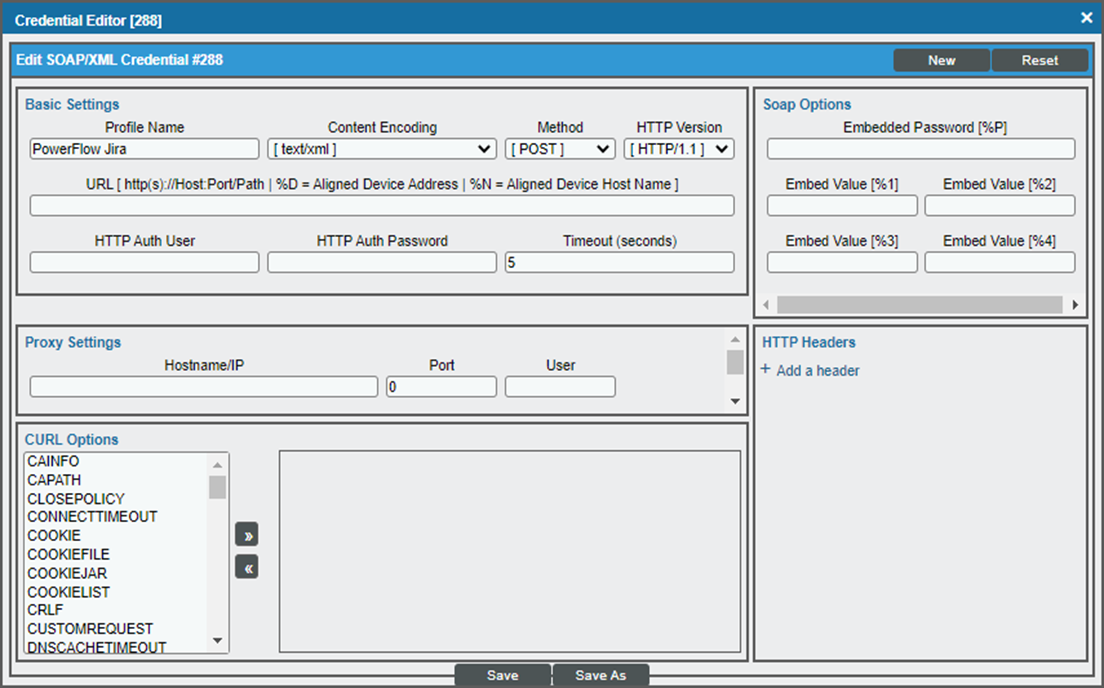Open the Method dropdown showing POST

pos(560,149)
